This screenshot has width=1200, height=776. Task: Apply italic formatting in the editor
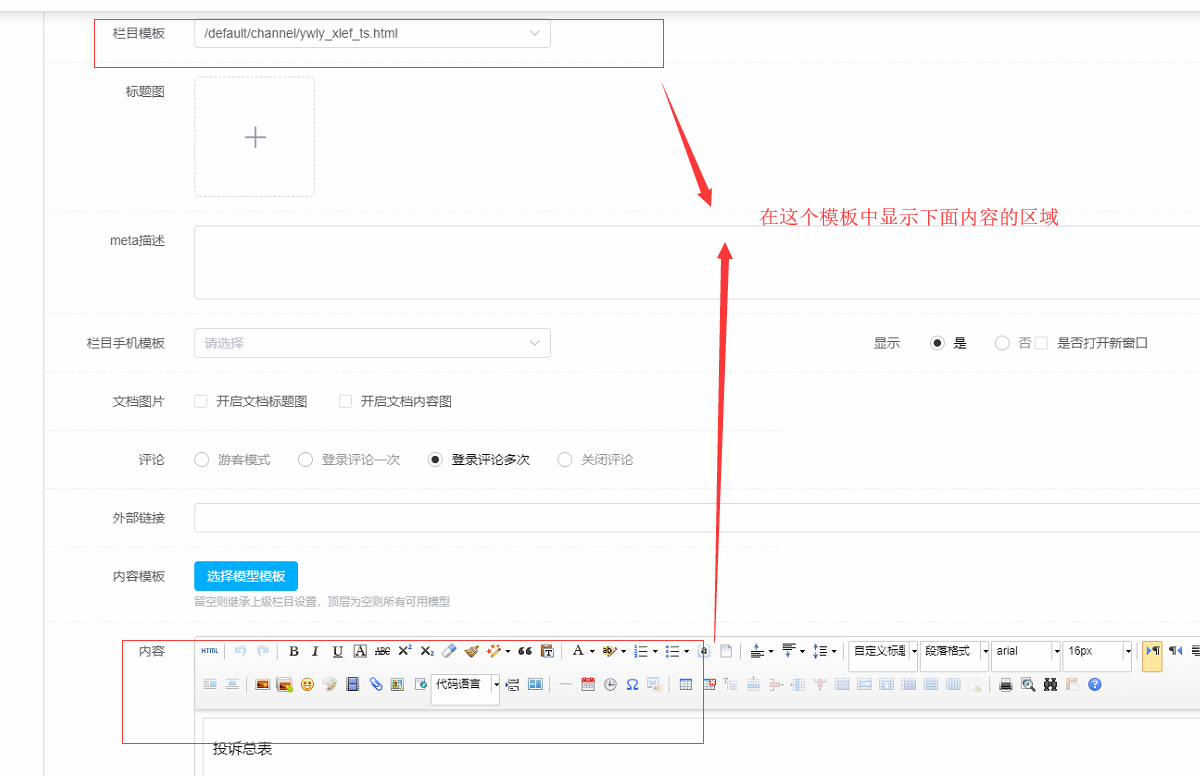click(x=315, y=651)
